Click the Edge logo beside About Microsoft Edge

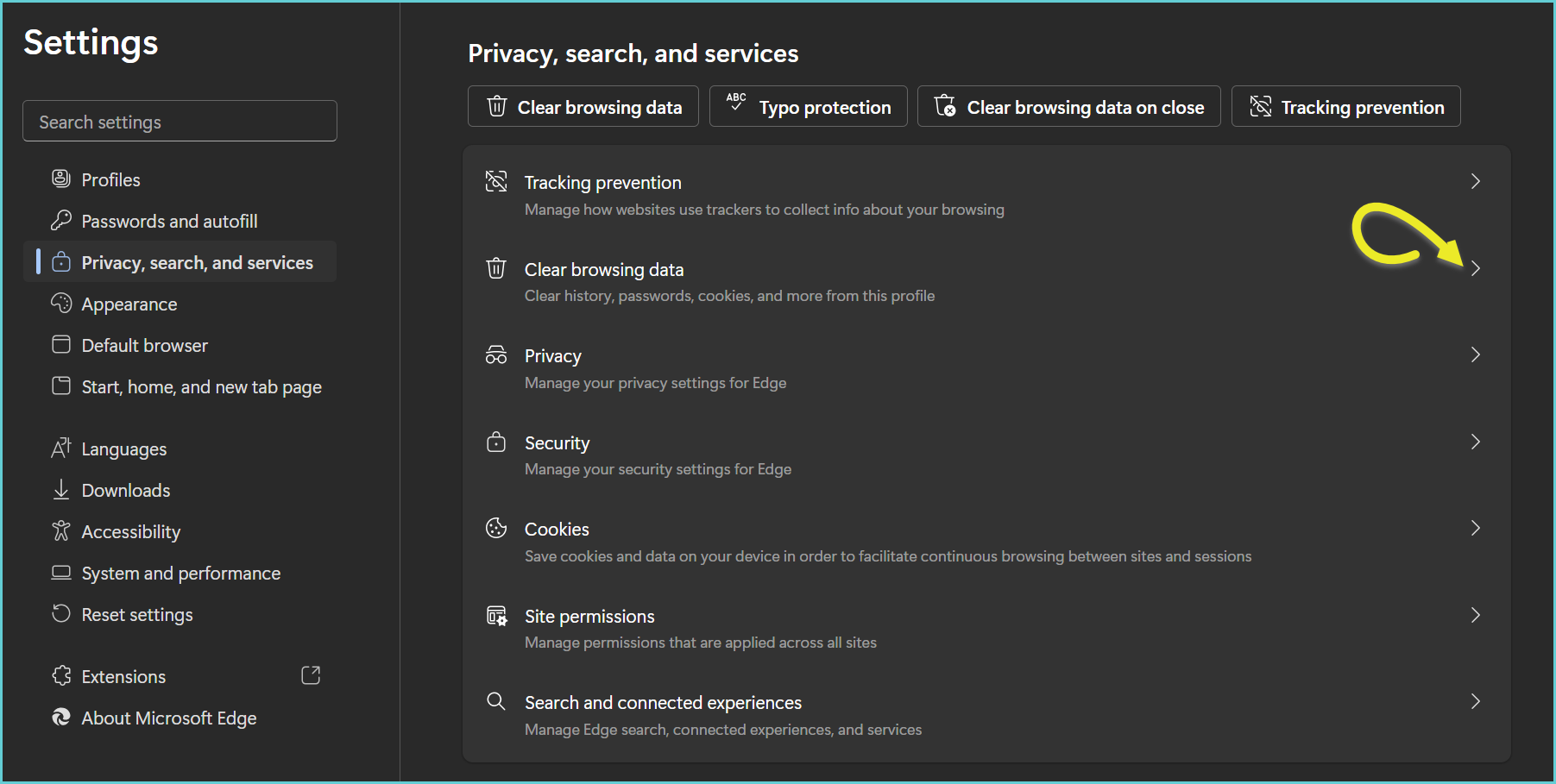click(x=61, y=717)
